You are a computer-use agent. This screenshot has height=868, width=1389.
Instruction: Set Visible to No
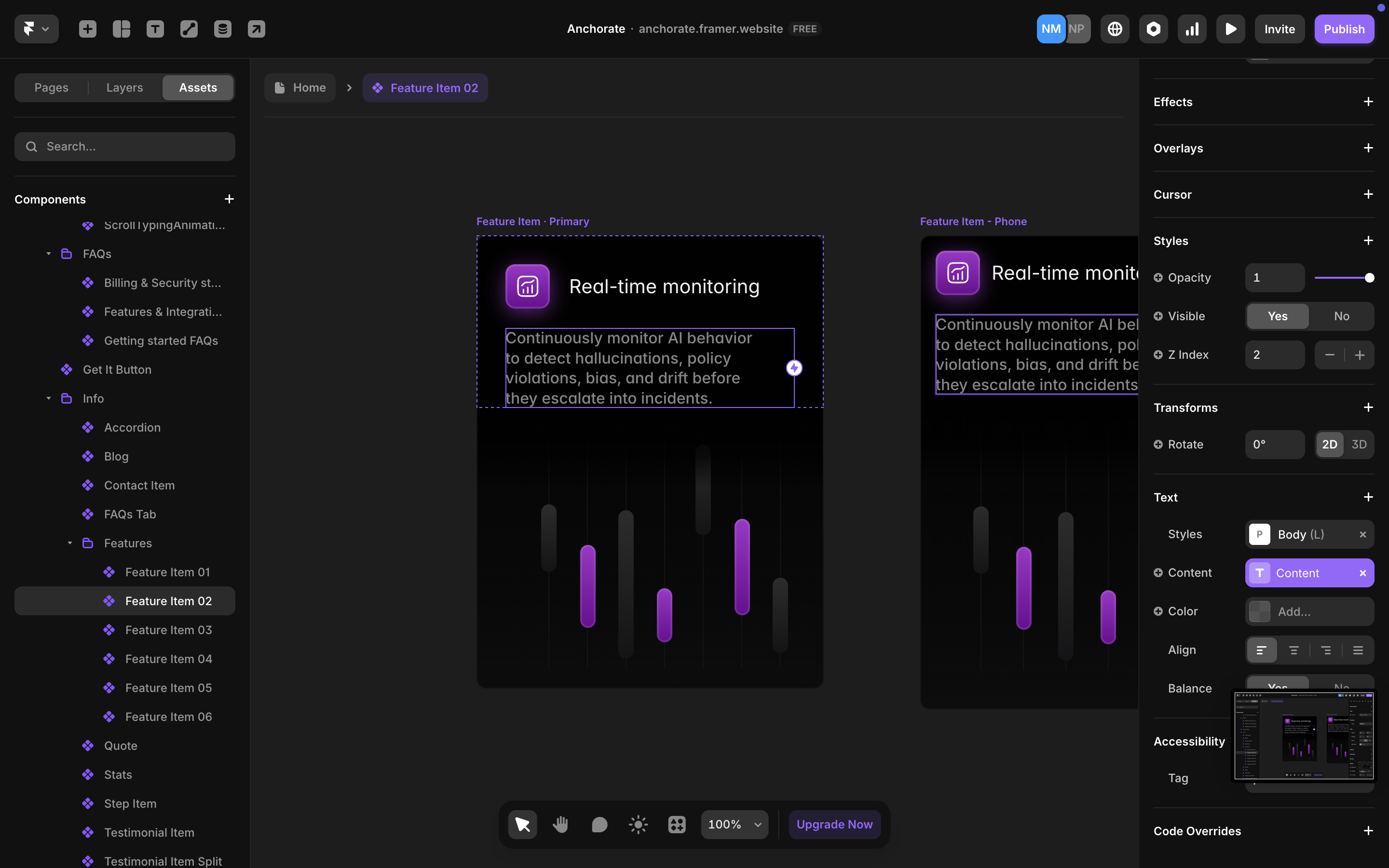pos(1341,316)
